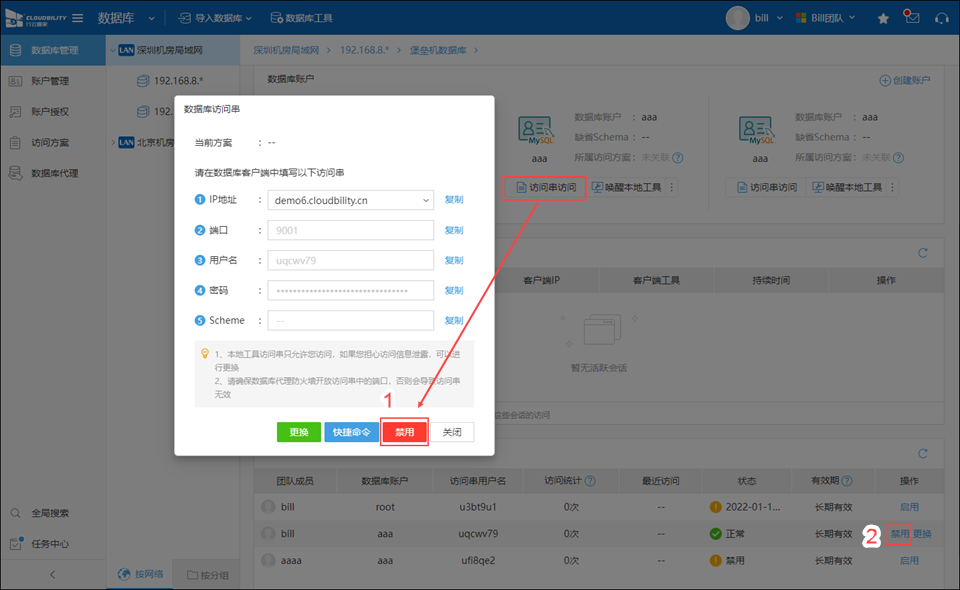
Task: Click the help icon beside 有效期 column header
Action: coord(846,481)
